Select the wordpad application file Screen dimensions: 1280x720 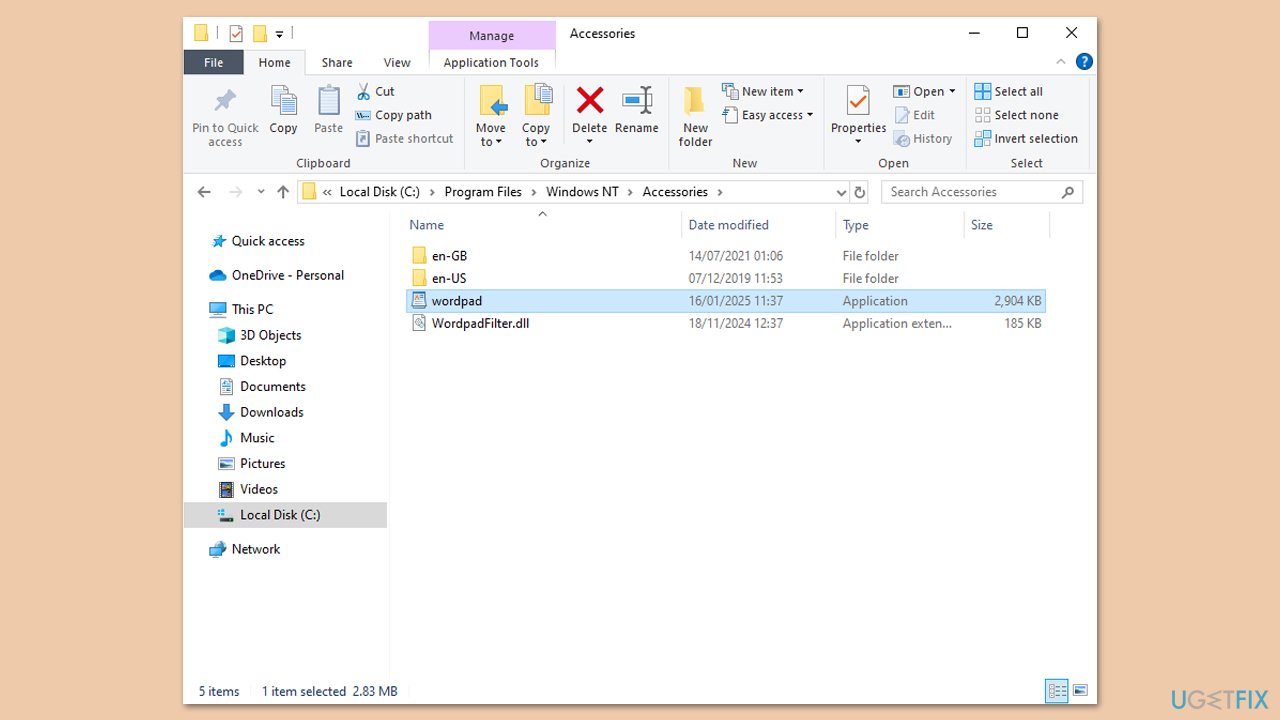[725, 301]
